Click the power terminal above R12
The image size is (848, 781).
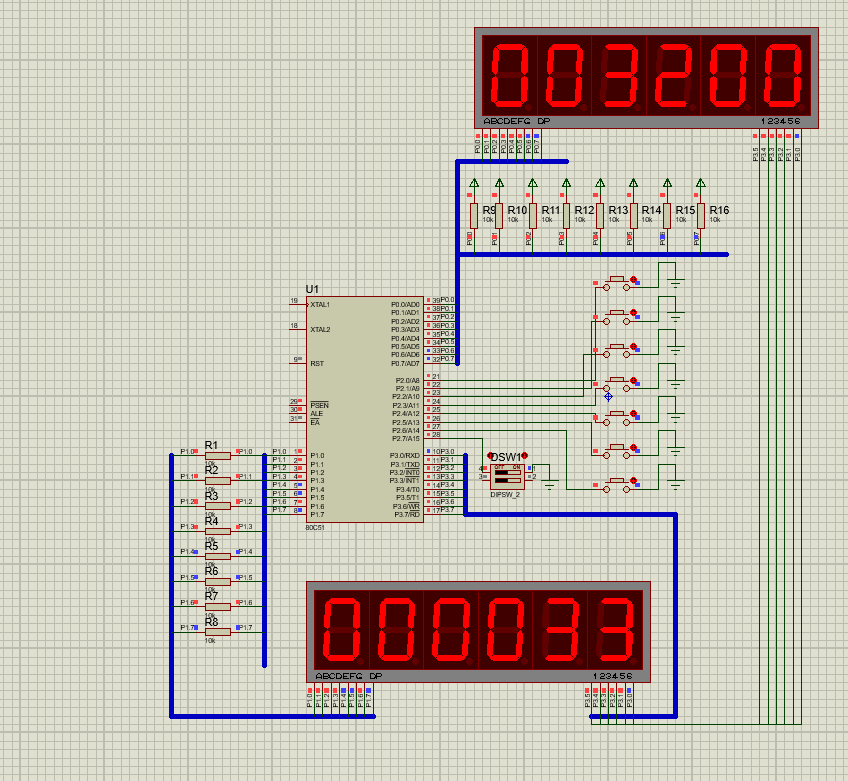(566, 183)
